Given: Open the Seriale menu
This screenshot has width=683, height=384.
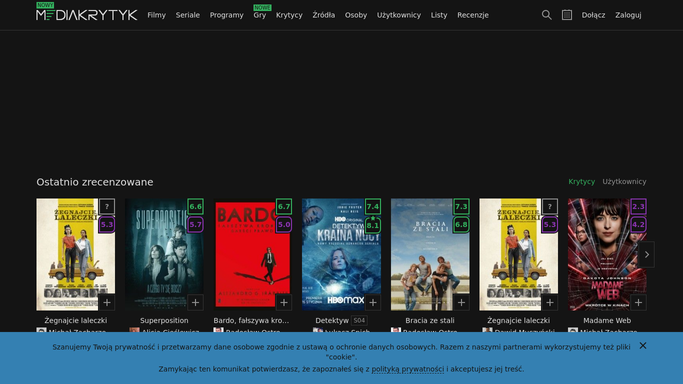Looking at the screenshot, I should (x=188, y=15).
